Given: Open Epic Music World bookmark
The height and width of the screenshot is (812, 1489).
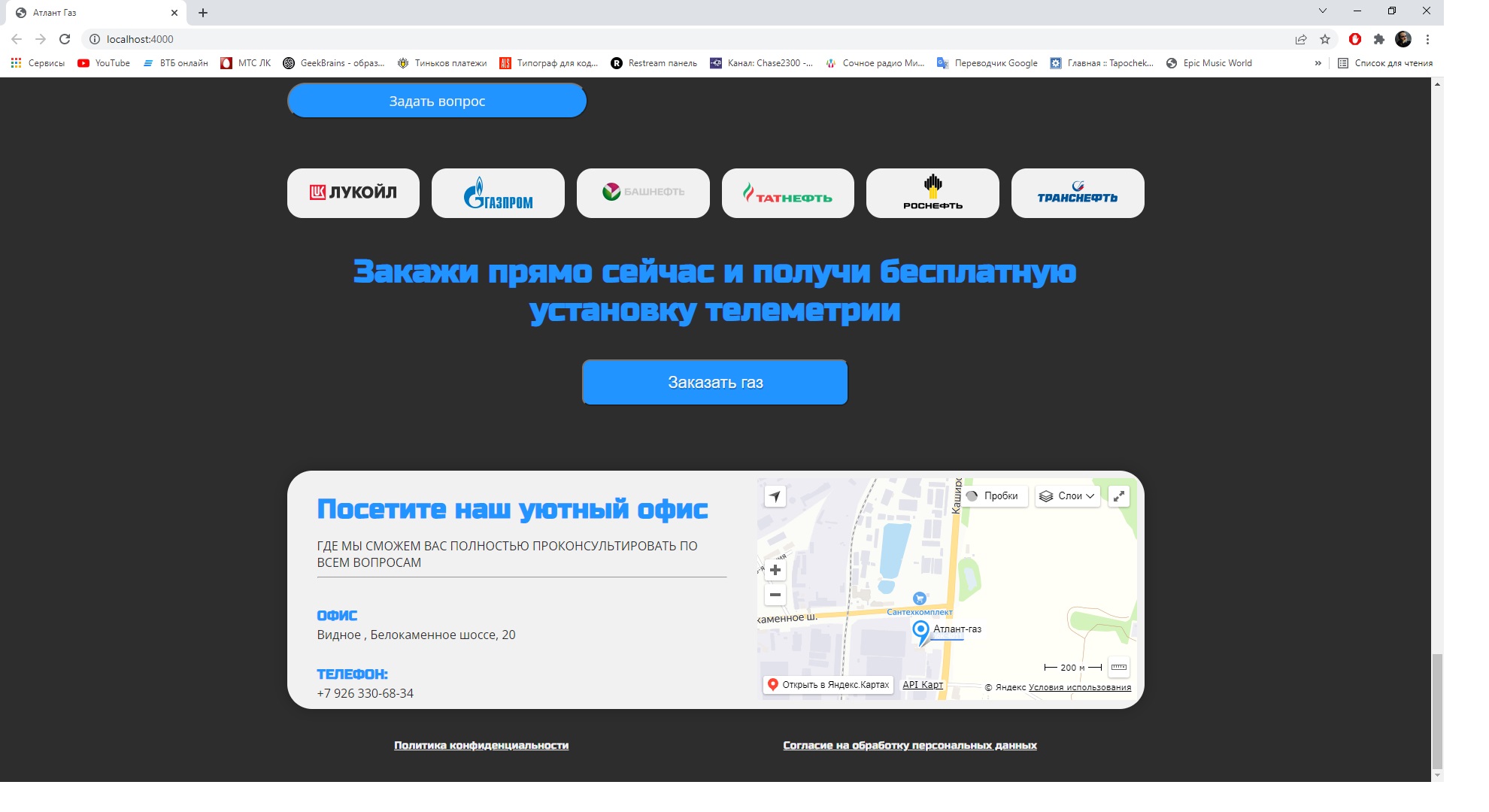Looking at the screenshot, I should [x=1209, y=63].
